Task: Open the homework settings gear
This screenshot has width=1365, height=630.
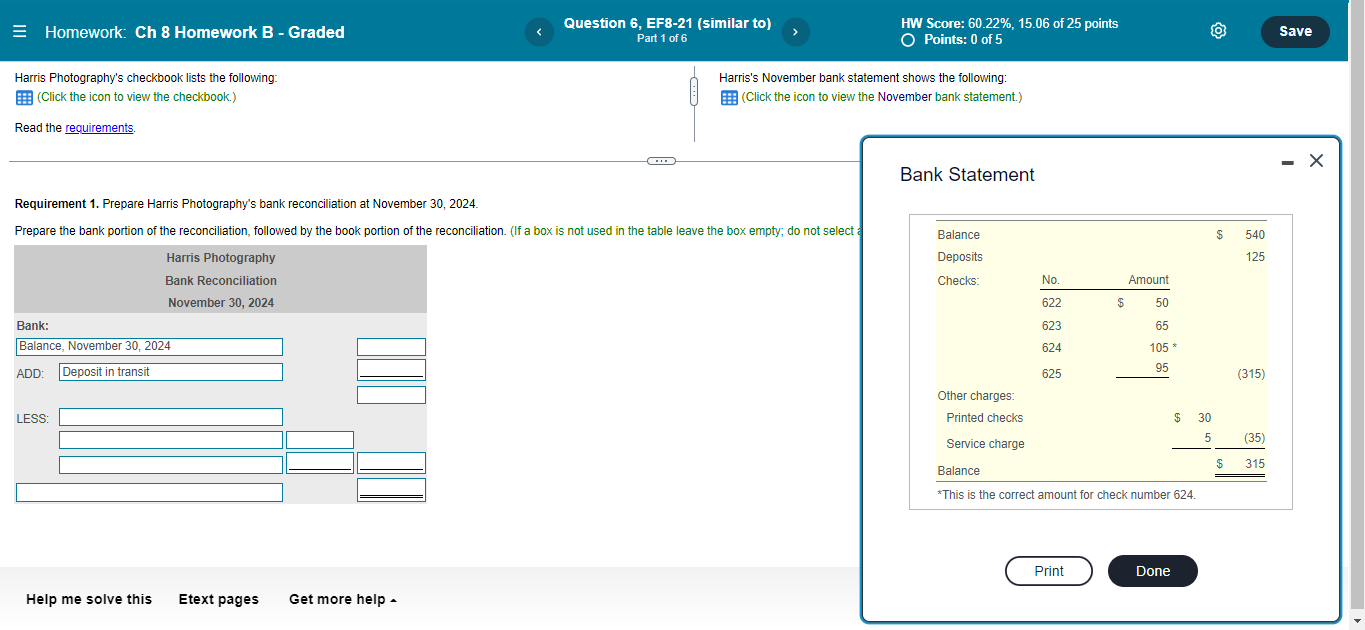Action: pos(1218,31)
